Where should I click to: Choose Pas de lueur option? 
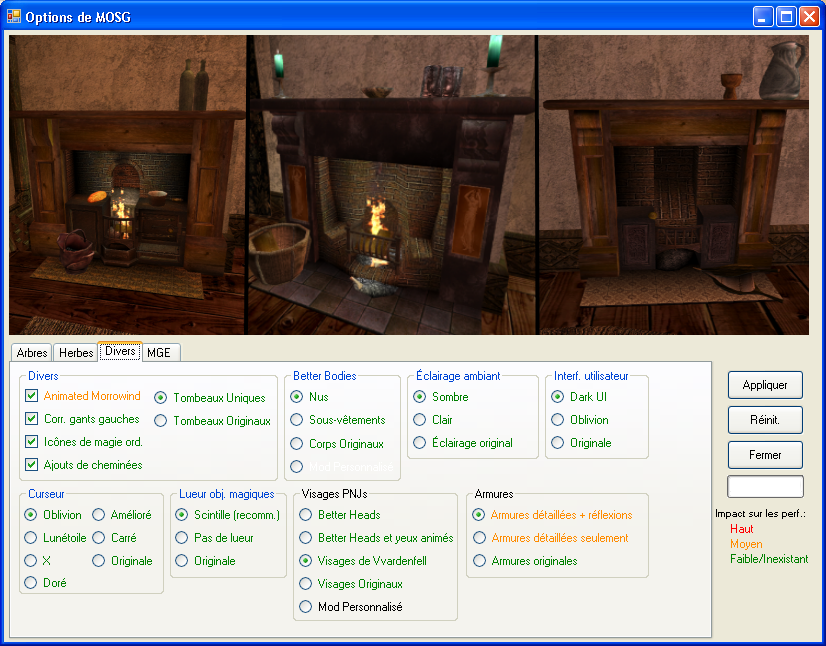click(182, 537)
